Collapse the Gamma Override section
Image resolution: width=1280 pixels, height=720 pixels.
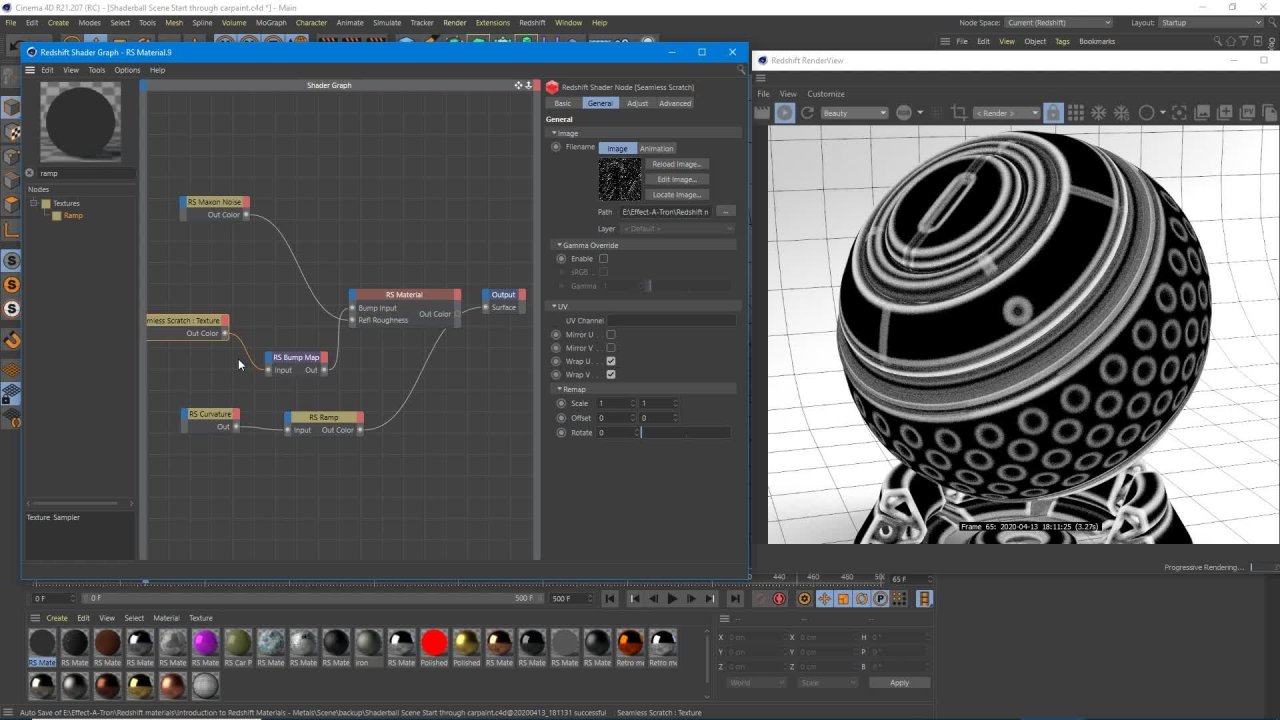tap(560, 245)
